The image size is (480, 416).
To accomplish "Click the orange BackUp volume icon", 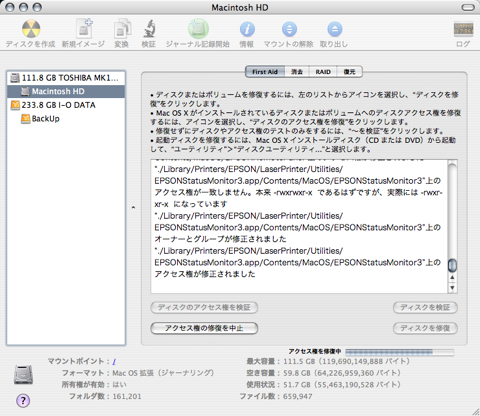I will point(25,118).
